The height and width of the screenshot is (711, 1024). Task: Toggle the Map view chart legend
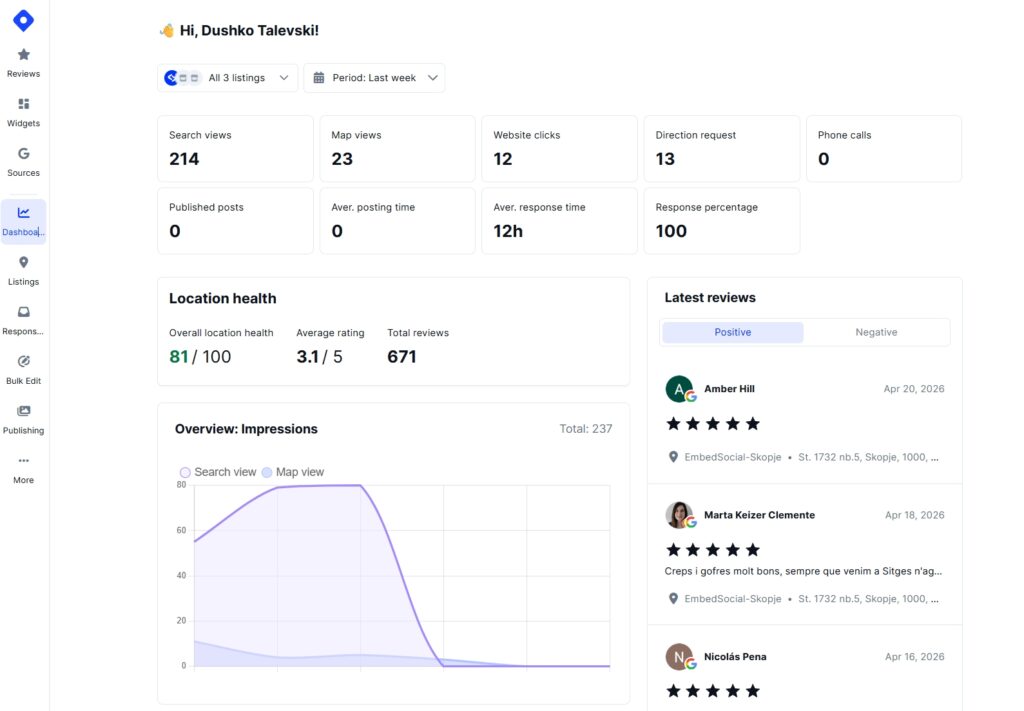coord(292,472)
